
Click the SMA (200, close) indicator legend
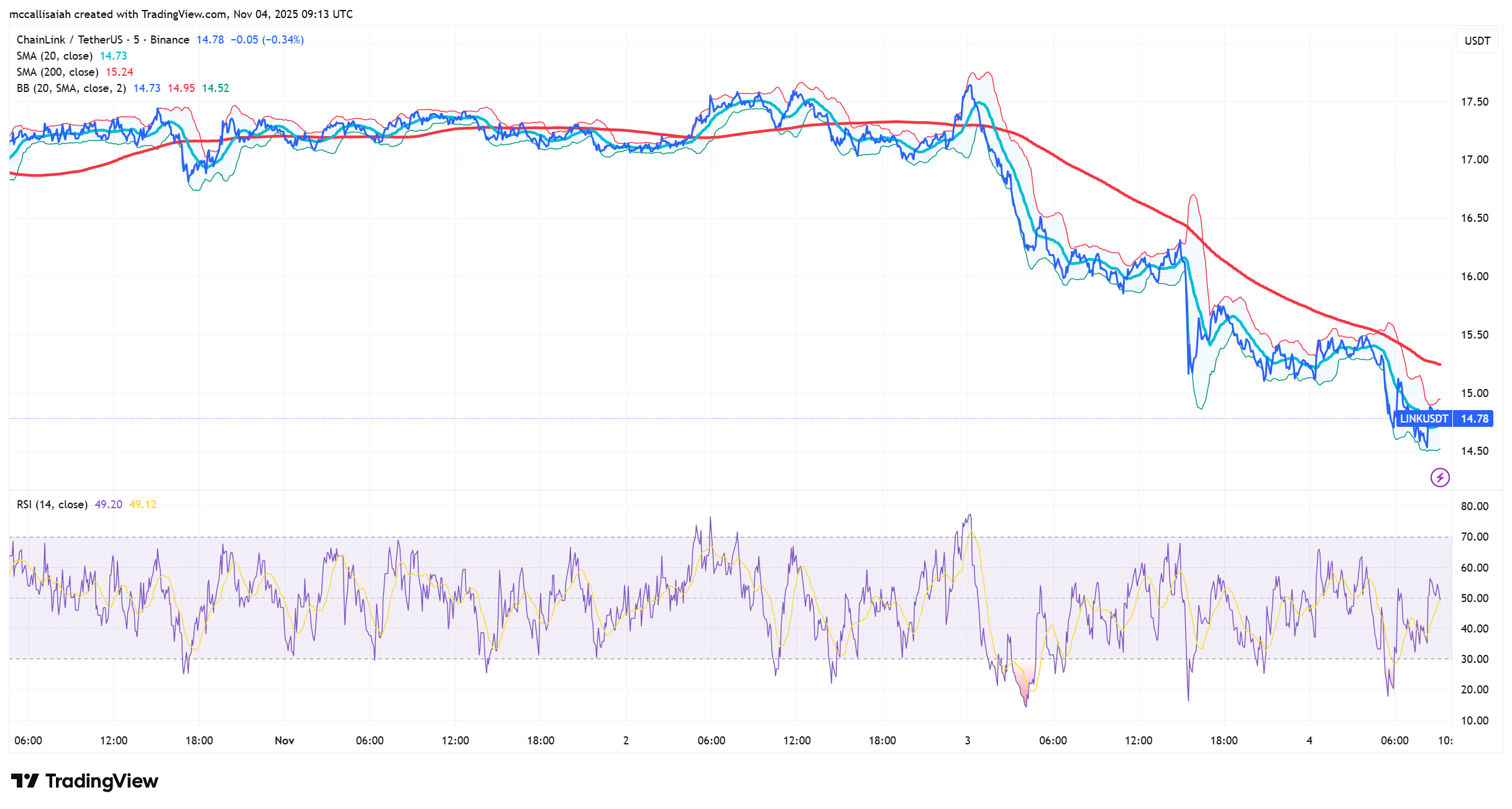point(57,72)
